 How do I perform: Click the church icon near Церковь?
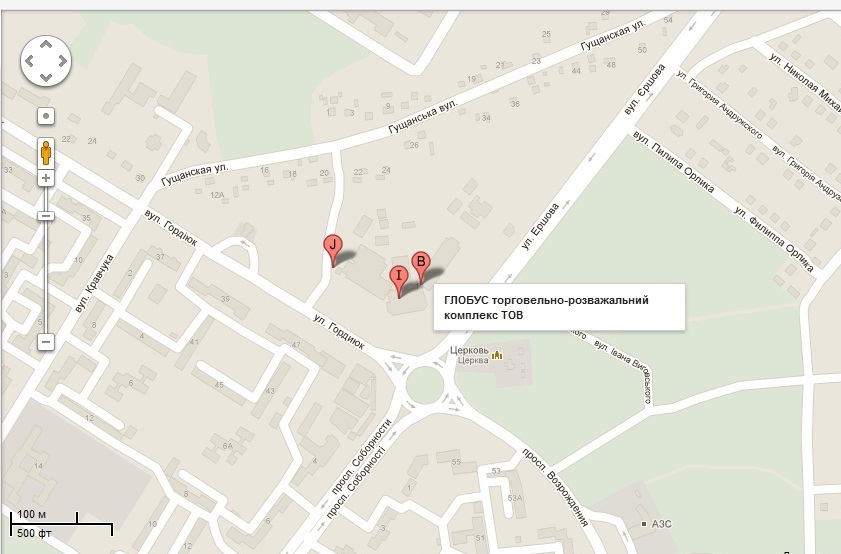pyautogui.click(x=497, y=354)
